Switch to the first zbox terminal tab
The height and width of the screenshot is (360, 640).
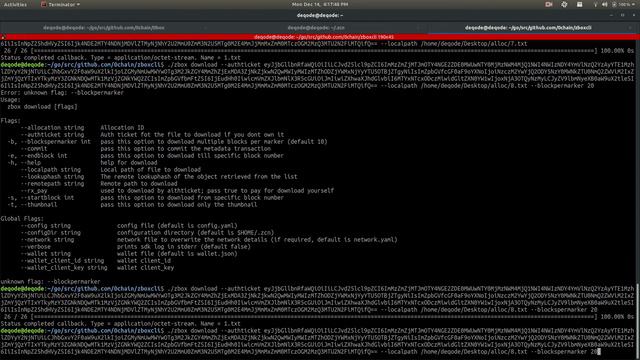[x=104, y=28]
